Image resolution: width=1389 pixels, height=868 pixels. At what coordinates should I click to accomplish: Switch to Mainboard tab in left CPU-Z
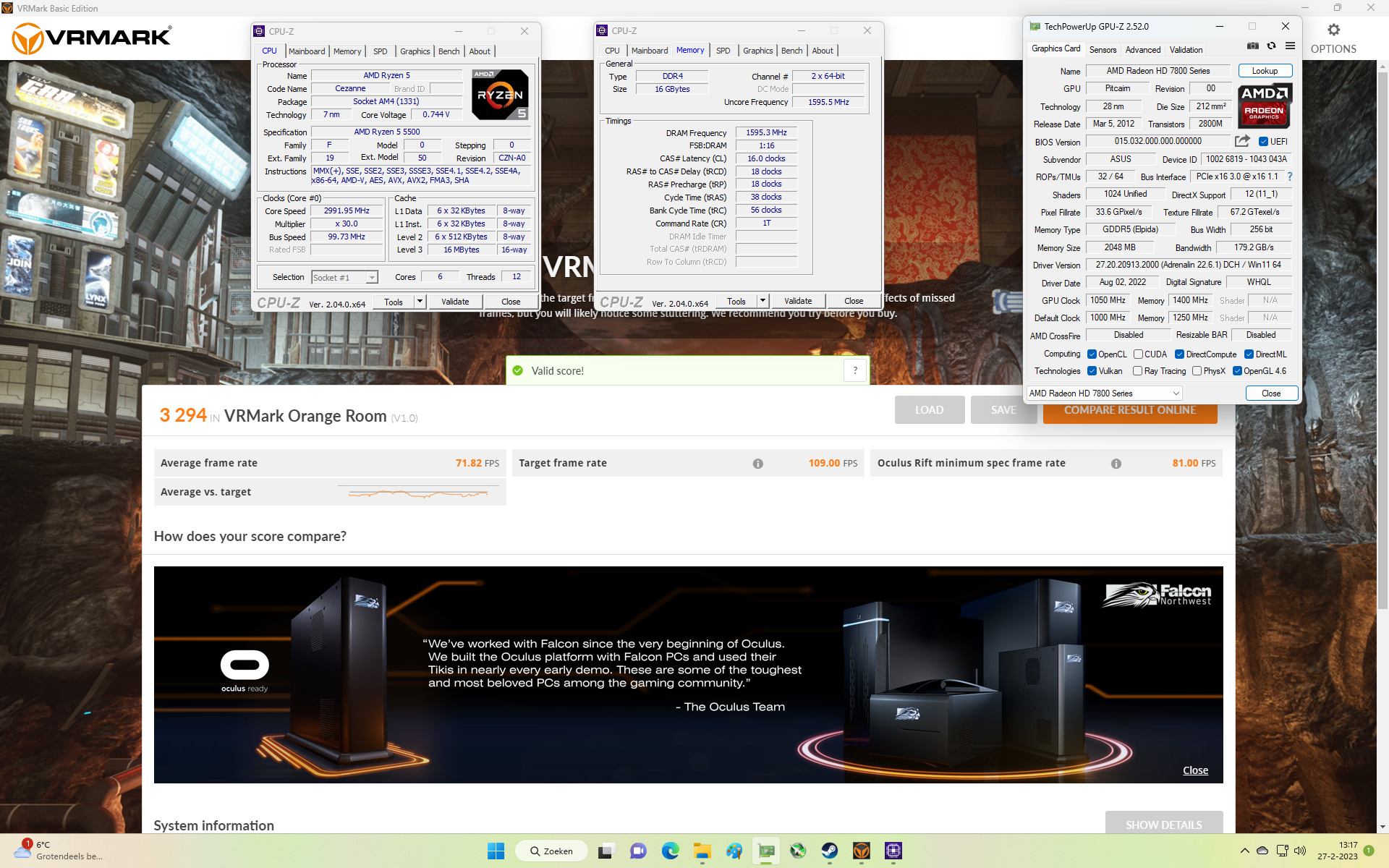point(307,51)
